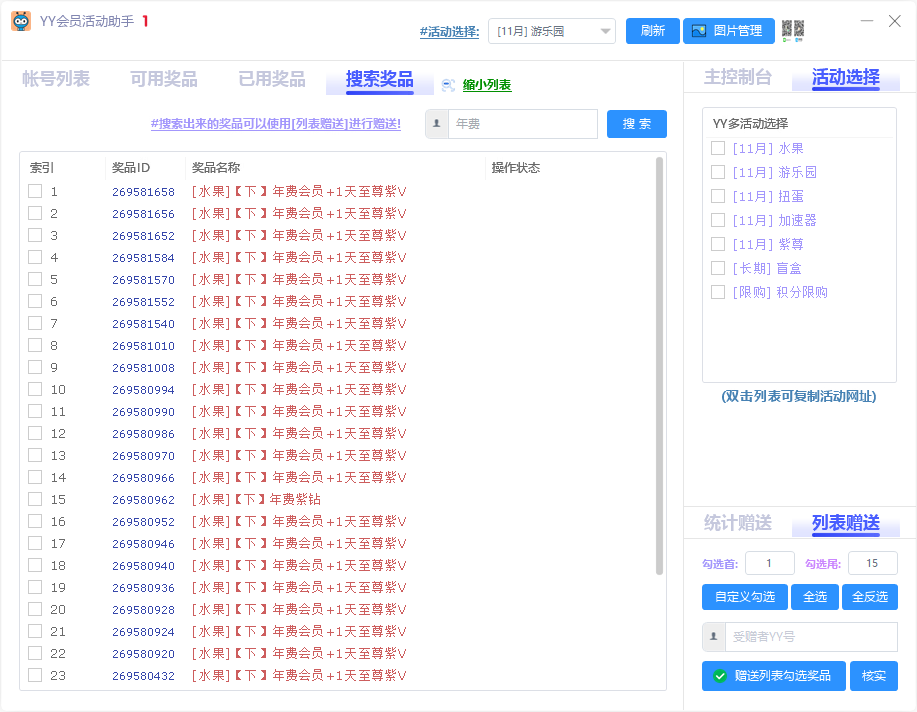
Task: Enable the [11月] 扭蛋 activity checkbox
Action: [718, 196]
